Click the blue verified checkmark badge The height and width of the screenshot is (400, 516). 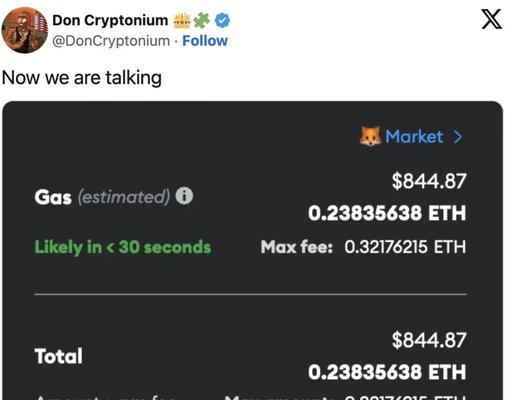[222, 20]
